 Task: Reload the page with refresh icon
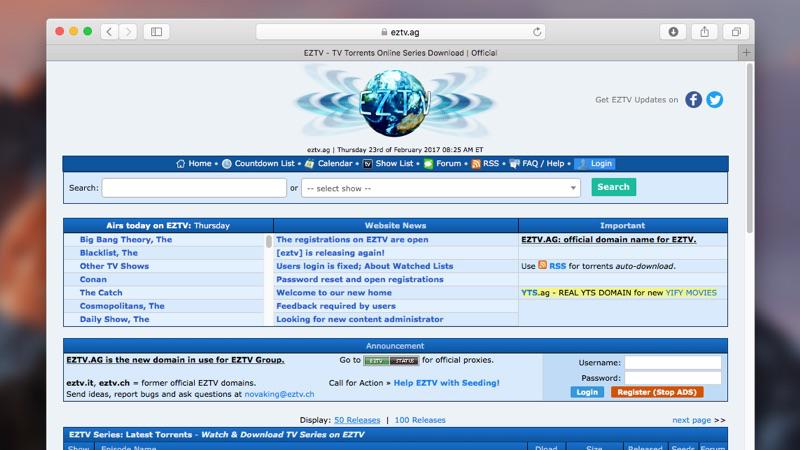(x=537, y=32)
